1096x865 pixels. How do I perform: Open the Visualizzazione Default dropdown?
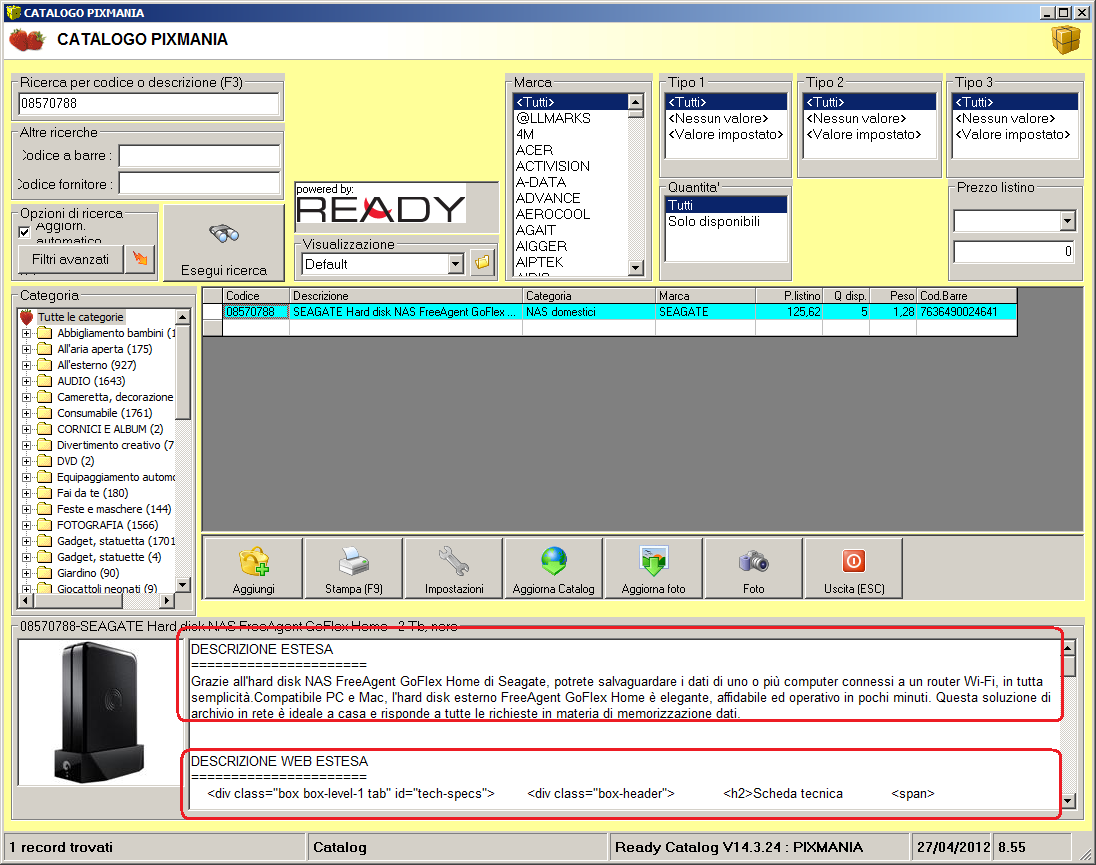point(455,264)
